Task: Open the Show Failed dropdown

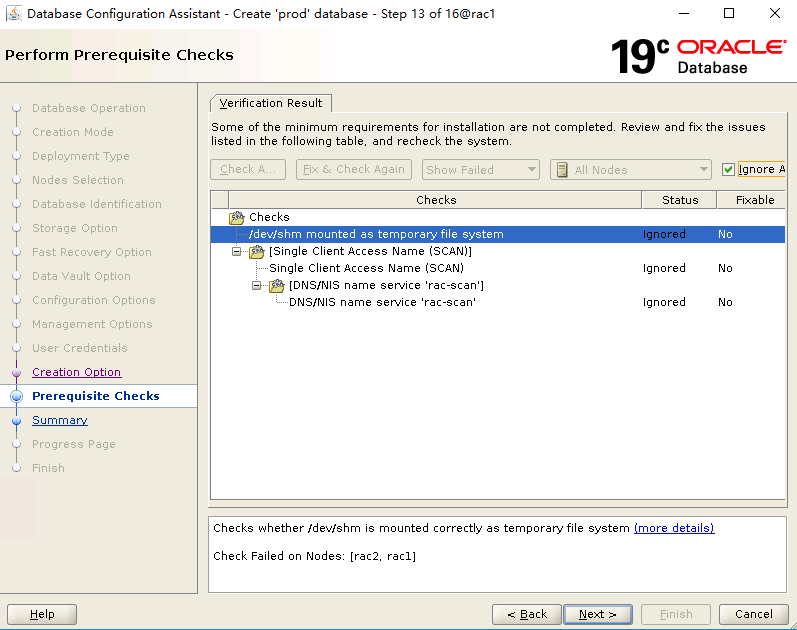Action: point(481,169)
